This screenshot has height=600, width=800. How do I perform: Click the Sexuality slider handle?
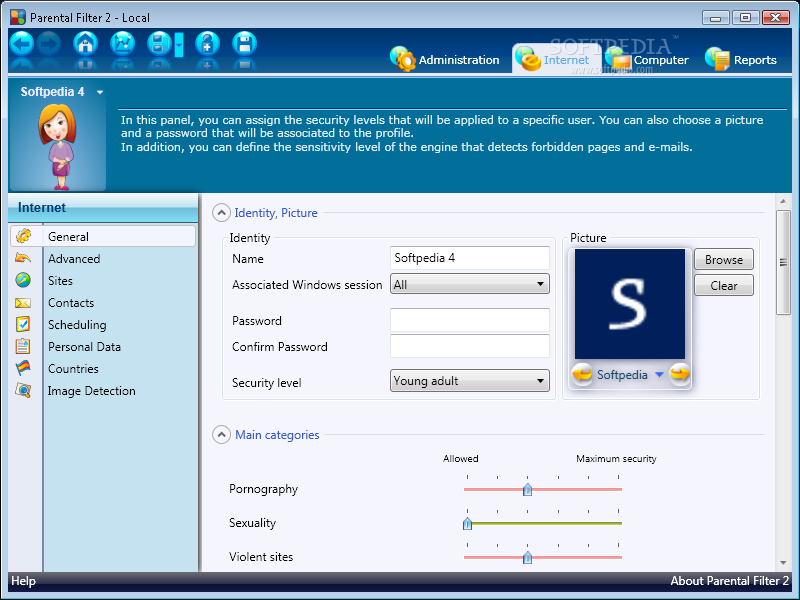(x=467, y=523)
